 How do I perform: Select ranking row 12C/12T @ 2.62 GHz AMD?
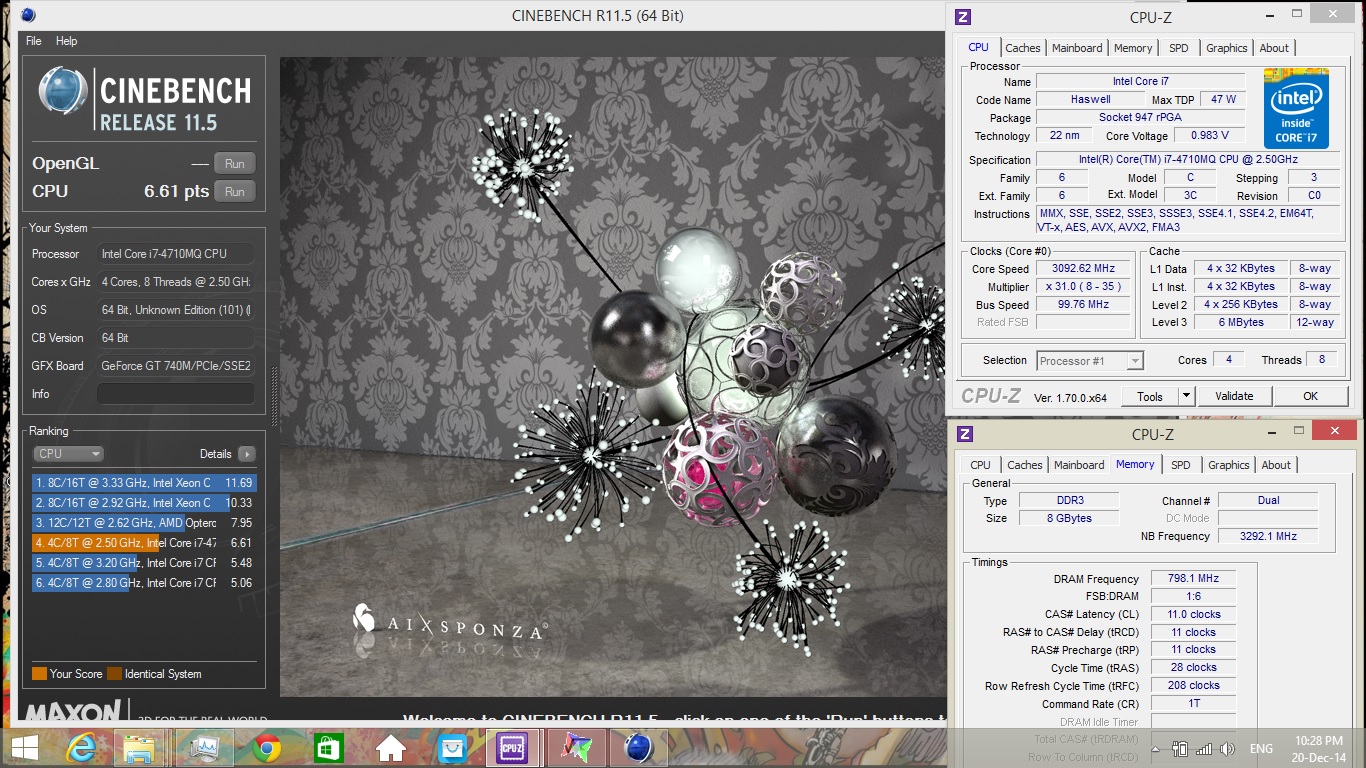(x=144, y=523)
